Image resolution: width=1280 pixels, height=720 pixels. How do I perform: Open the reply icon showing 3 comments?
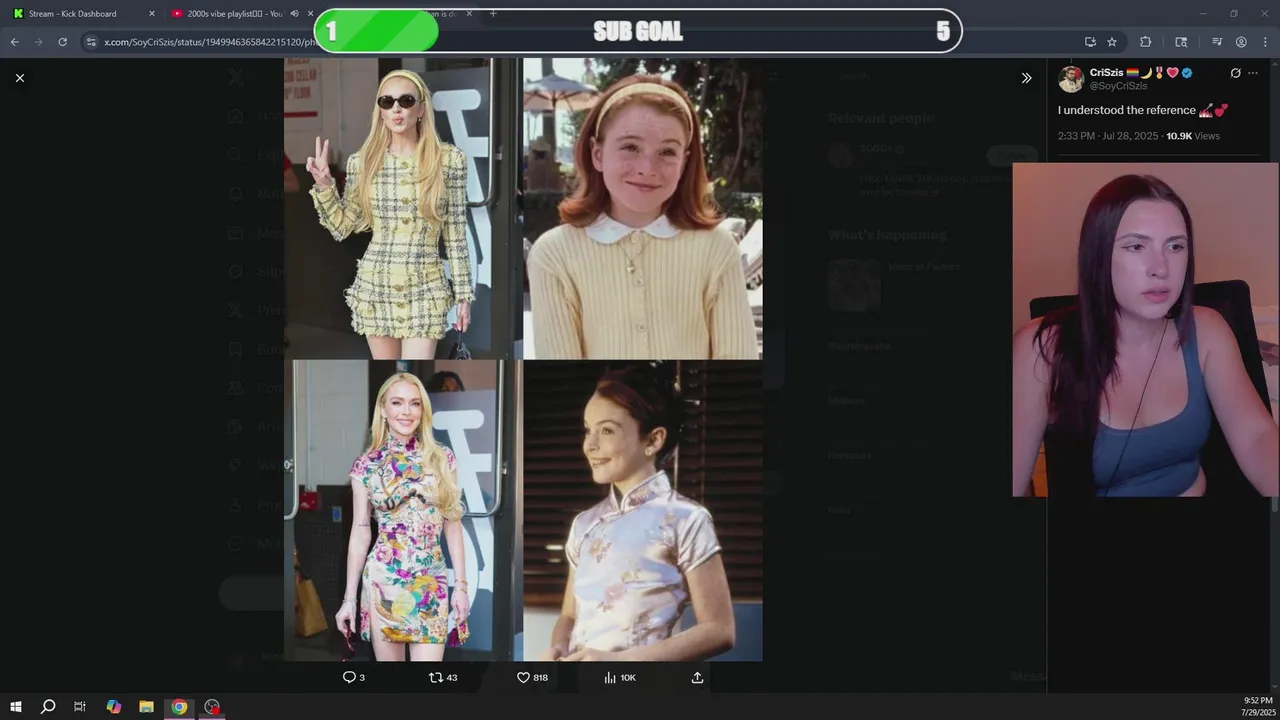353,677
